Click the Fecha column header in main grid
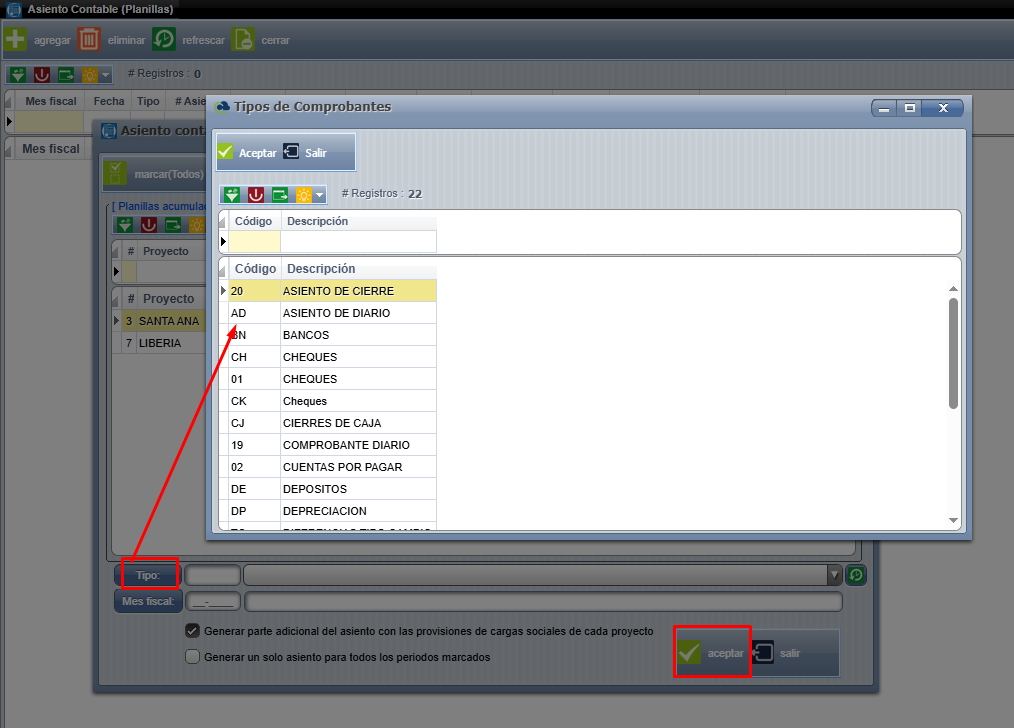This screenshot has width=1014, height=728. click(109, 101)
